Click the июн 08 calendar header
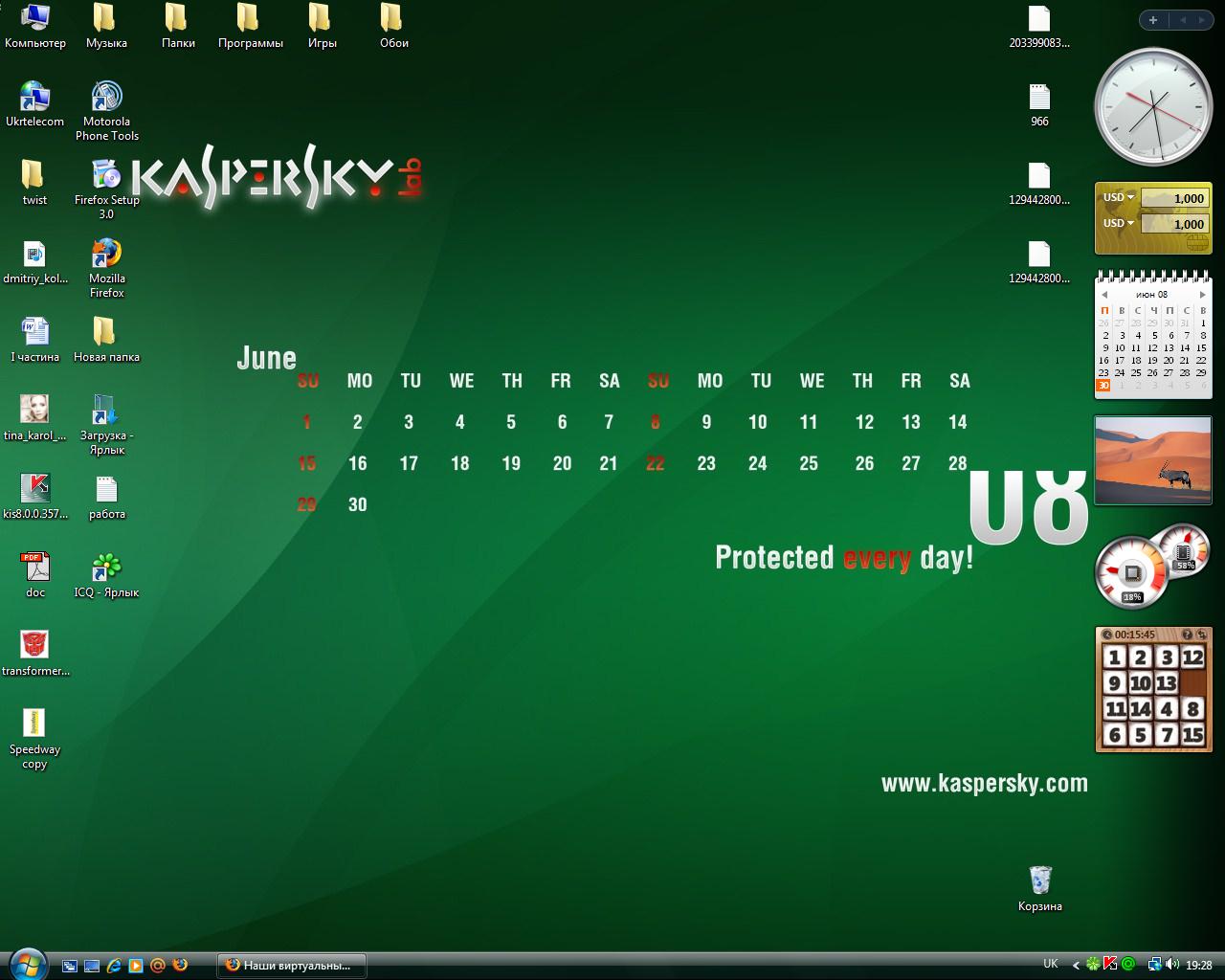The image size is (1225, 980). click(x=1152, y=295)
